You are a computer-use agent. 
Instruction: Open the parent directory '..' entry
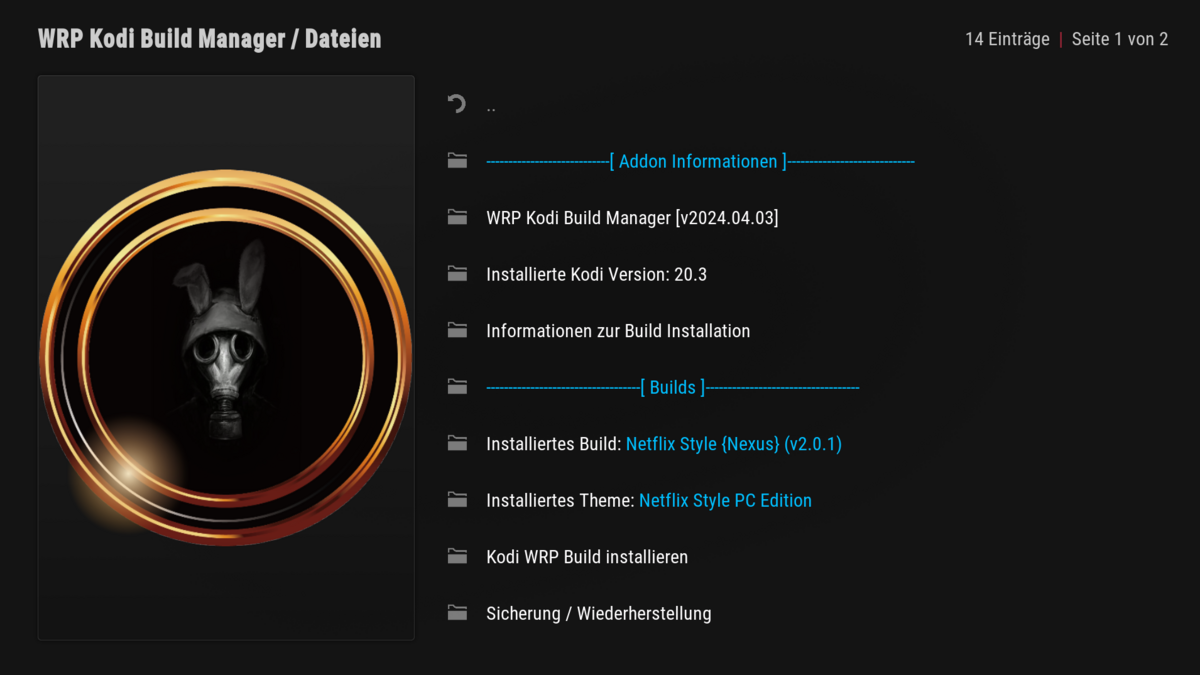[x=491, y=106]
